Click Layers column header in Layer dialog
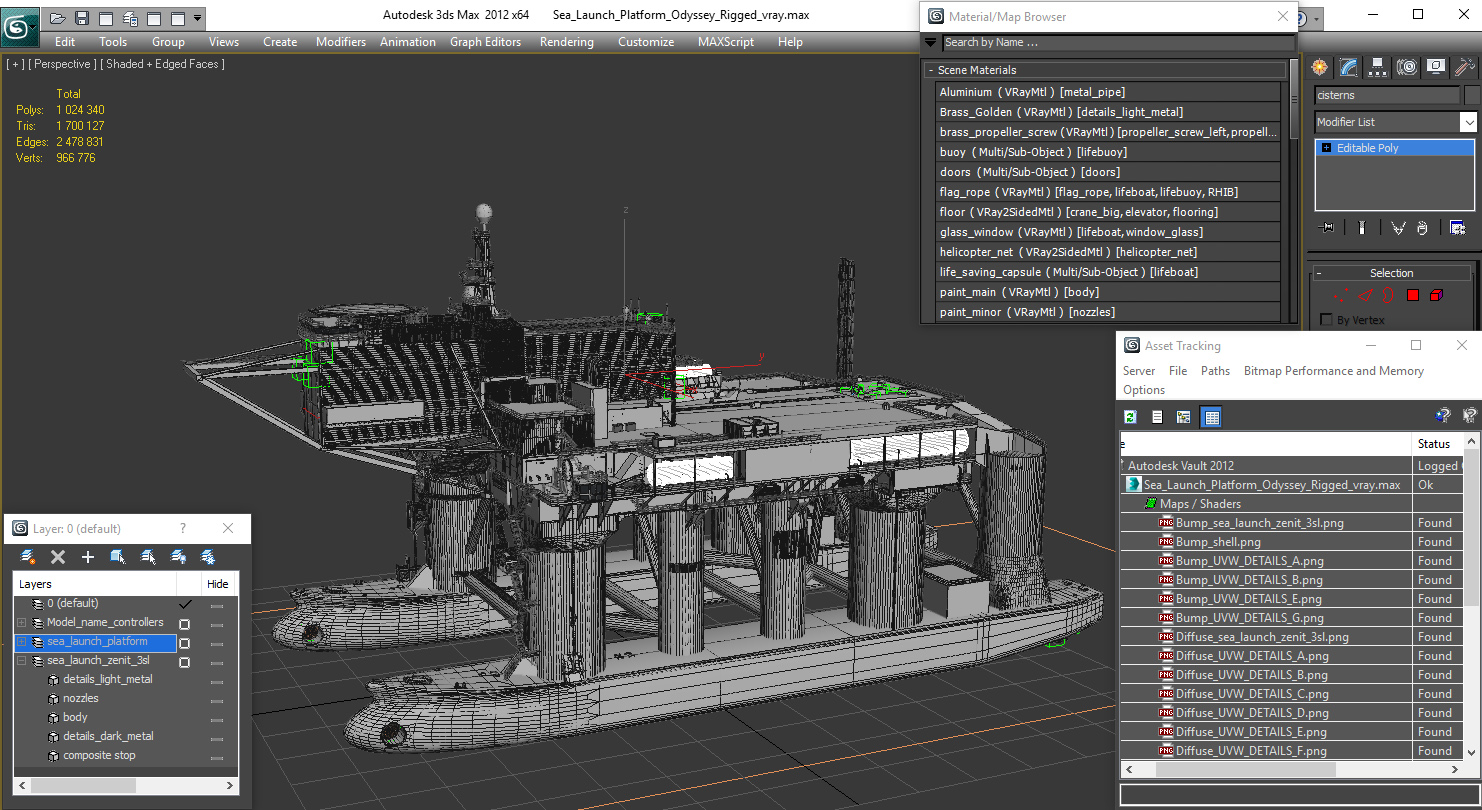 95,584
